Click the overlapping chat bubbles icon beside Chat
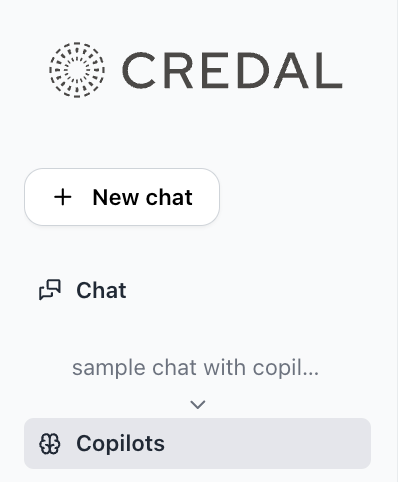 coord(50,290)
